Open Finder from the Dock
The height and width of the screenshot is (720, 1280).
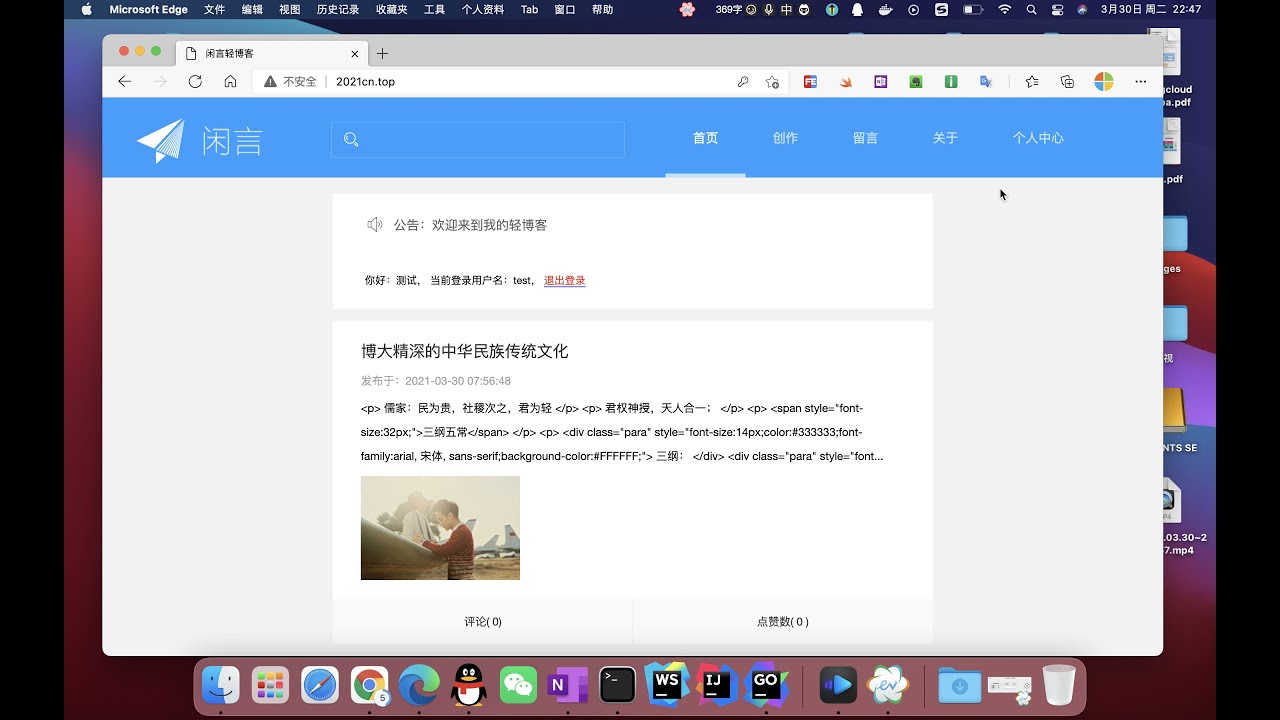[x=221, y=685]
